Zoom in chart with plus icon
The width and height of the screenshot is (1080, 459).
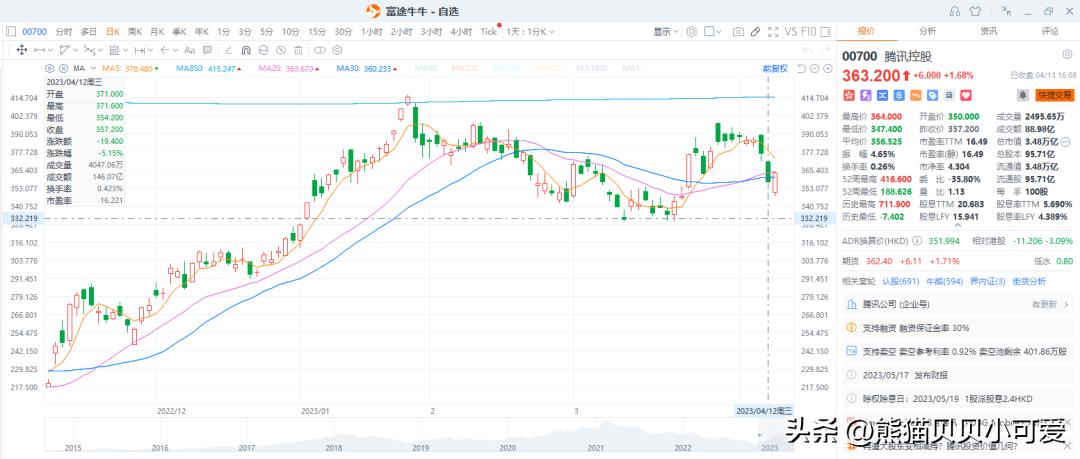pos(827,68)
